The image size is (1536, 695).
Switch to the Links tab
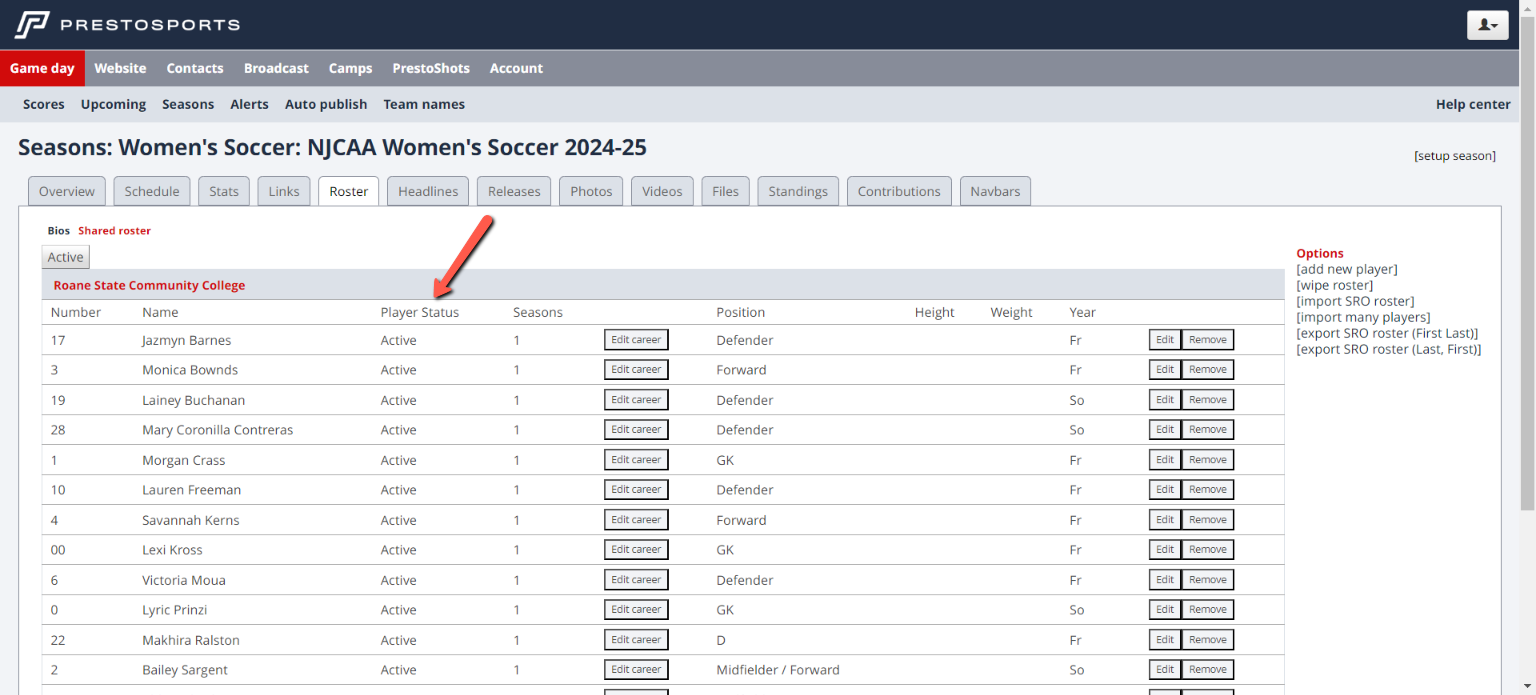click(284, 191)
